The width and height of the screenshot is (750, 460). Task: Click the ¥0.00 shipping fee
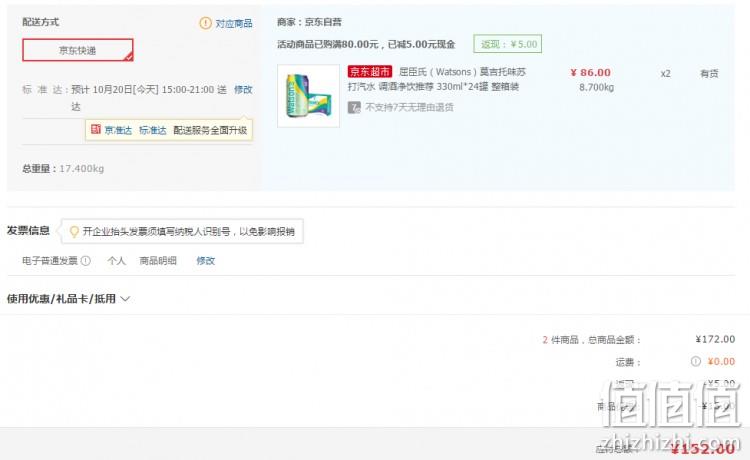pyautogui.click(x=721, y=361)
